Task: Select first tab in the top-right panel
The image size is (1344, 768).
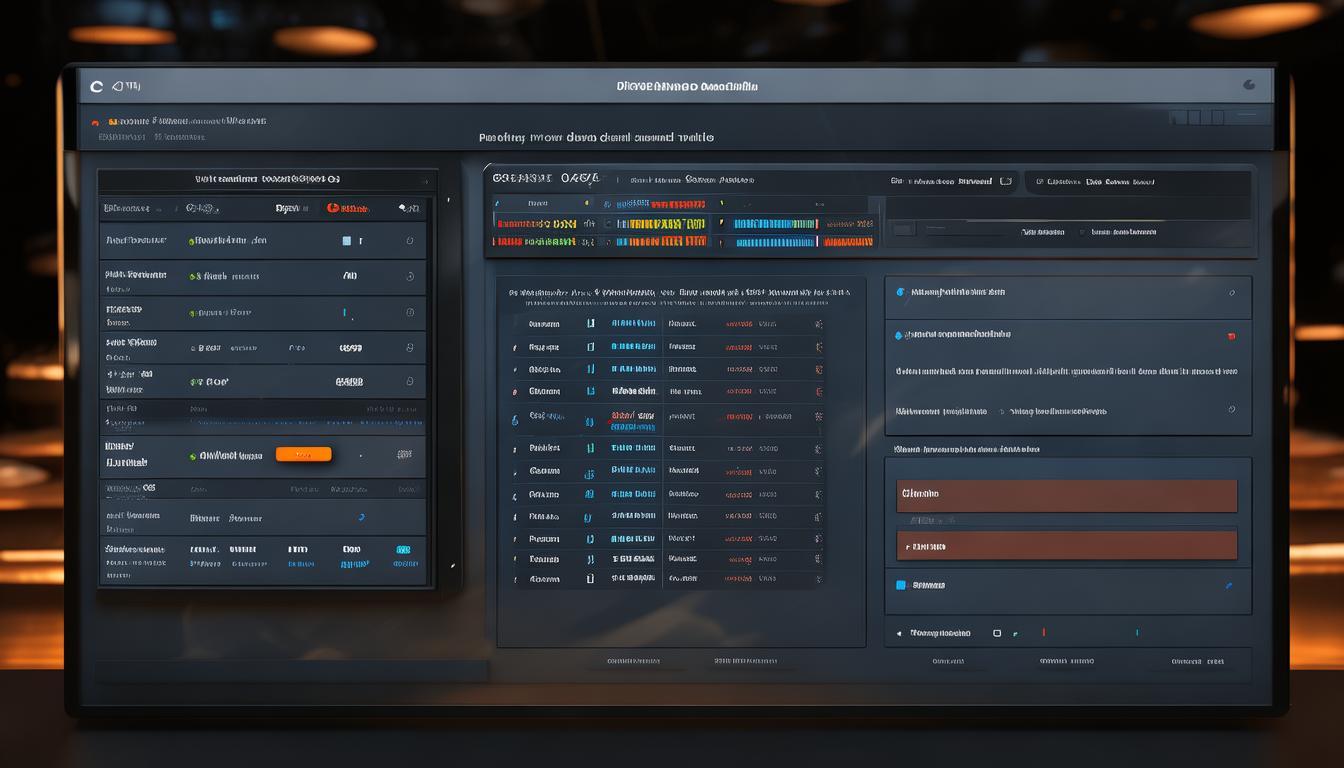Action: tap(950, 182)
